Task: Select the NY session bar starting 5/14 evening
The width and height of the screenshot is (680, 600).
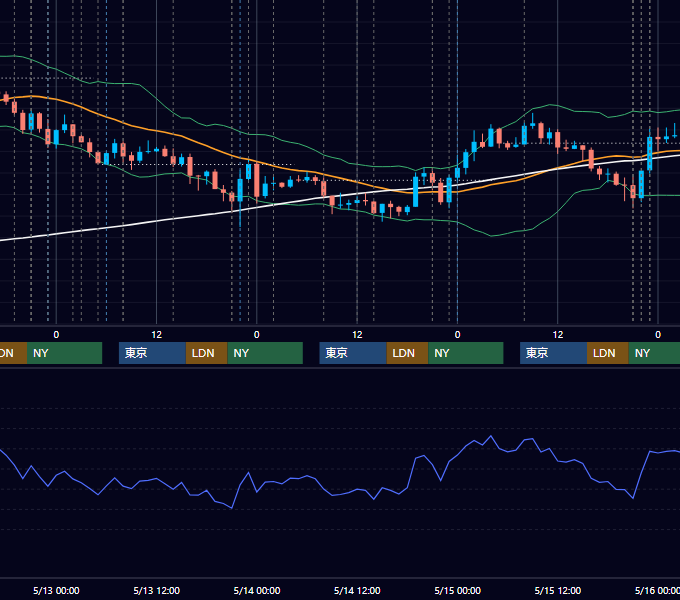Action: coord(466,353)
